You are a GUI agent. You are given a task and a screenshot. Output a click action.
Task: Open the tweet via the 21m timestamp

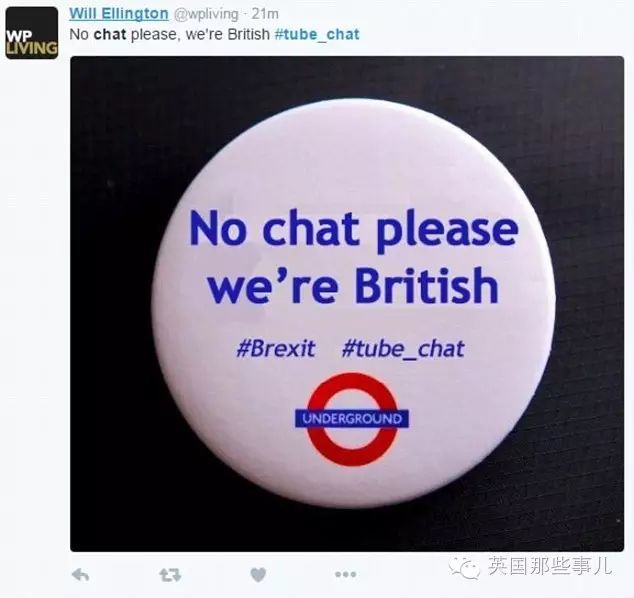point(265,14)
